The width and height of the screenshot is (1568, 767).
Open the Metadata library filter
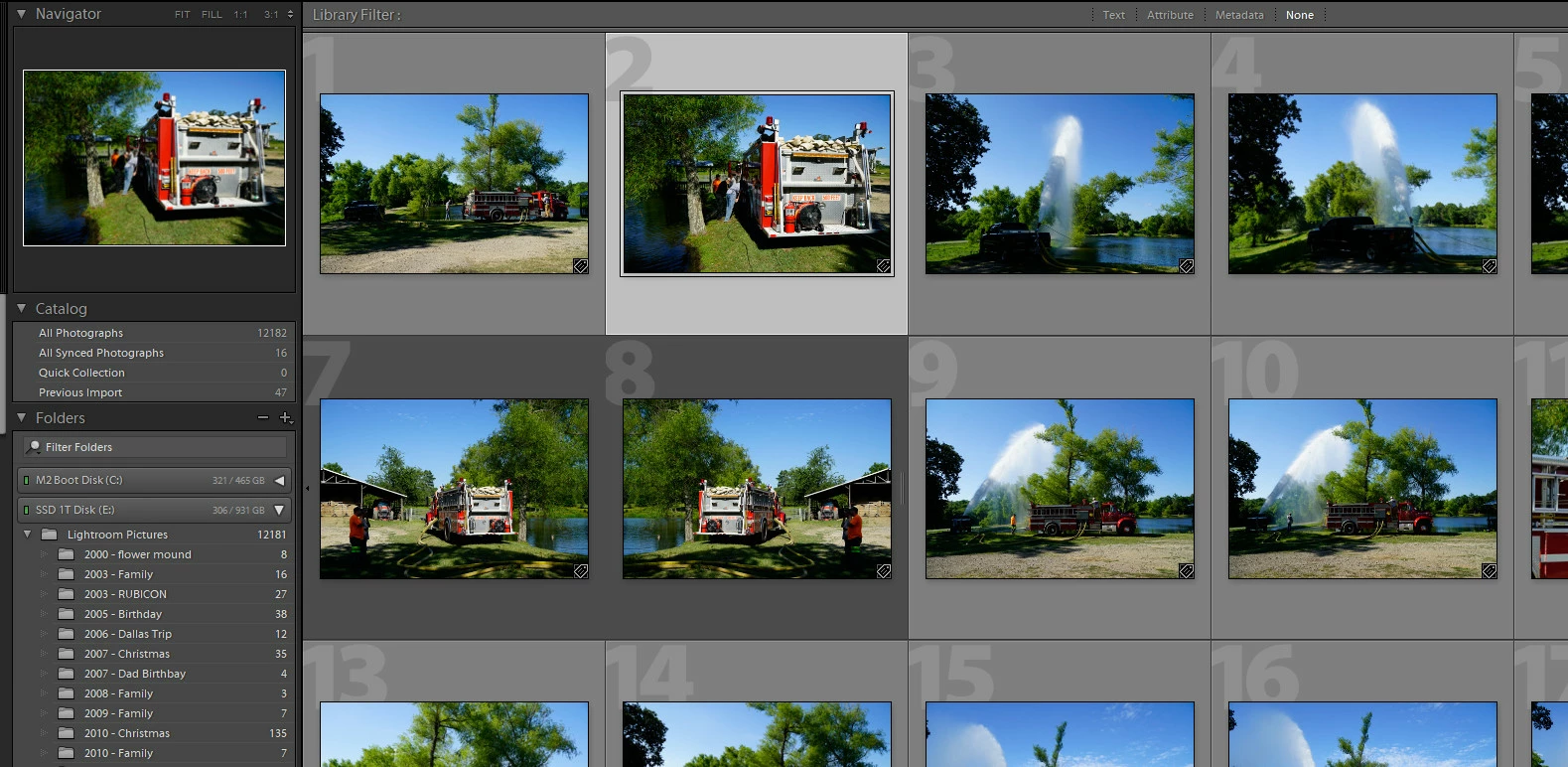[1239, 15]
